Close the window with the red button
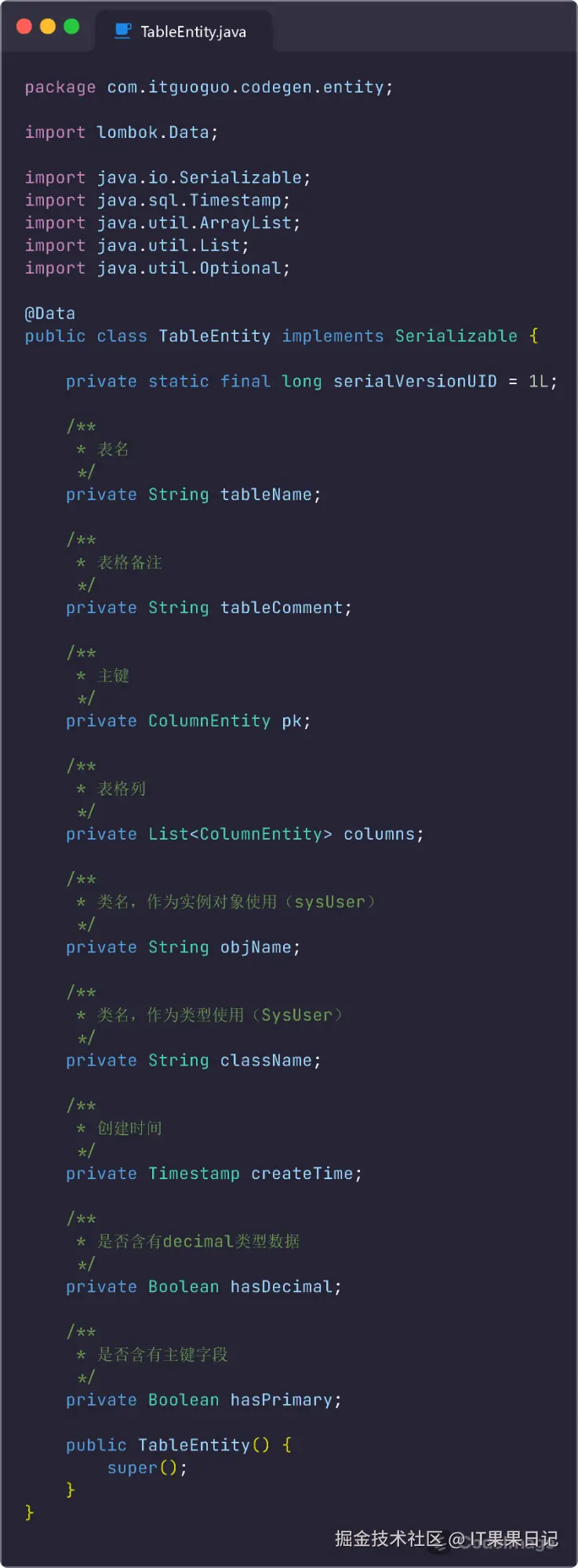This screenshot has height=1568, width=578. (x=24, y=27)
